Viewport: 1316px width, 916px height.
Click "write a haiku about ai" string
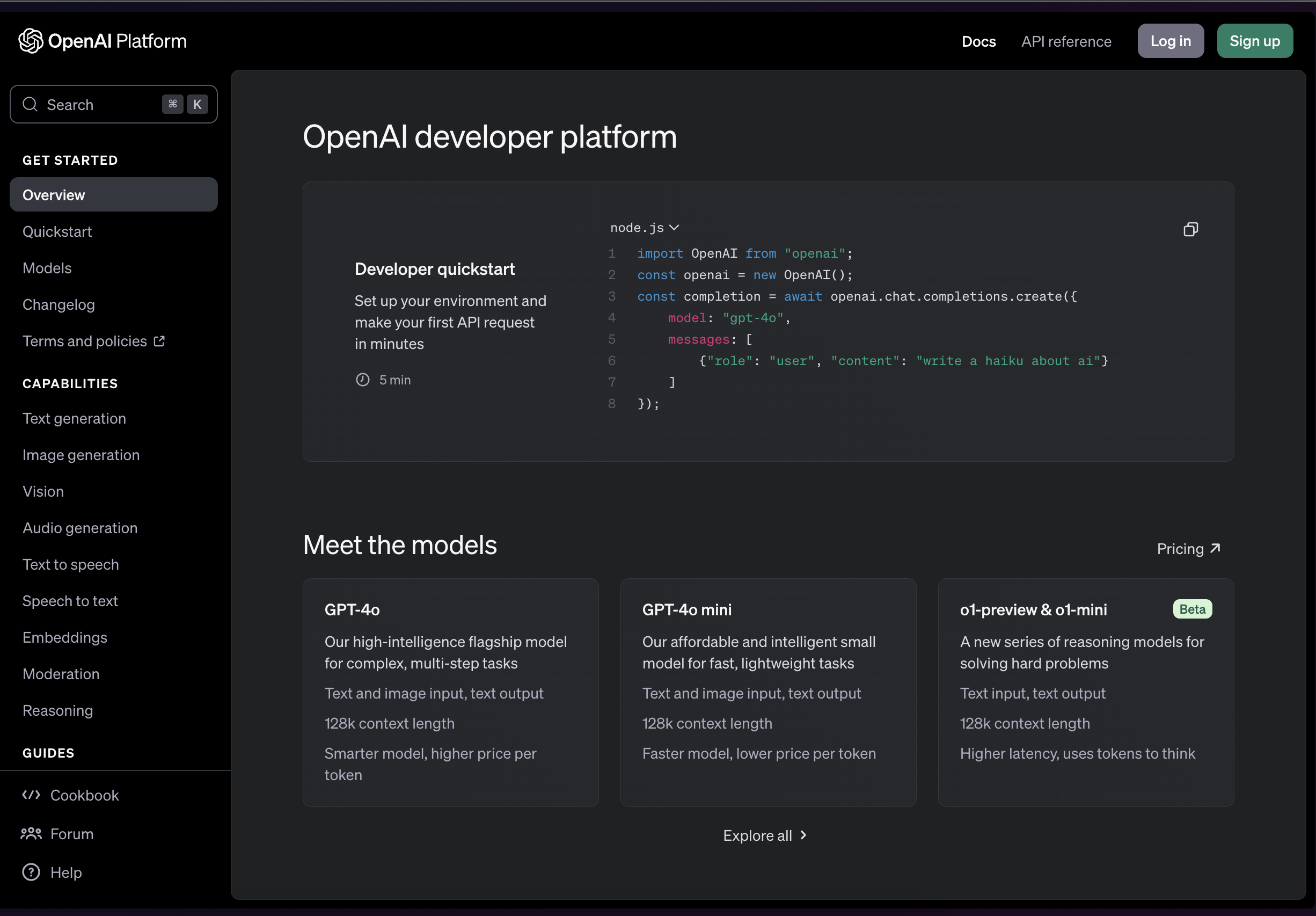1007,361
